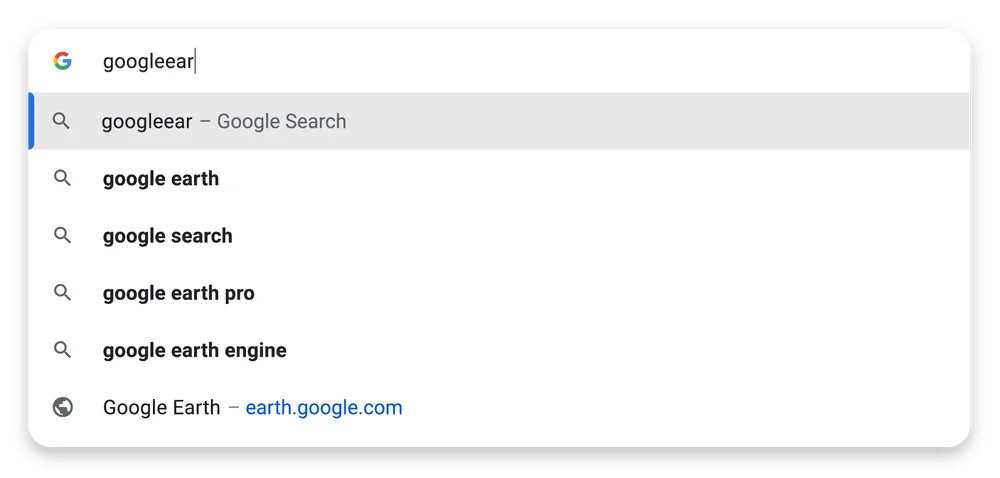Click the Google 'G' logo icon
The image size is (1000, 478).
point(62,62)
